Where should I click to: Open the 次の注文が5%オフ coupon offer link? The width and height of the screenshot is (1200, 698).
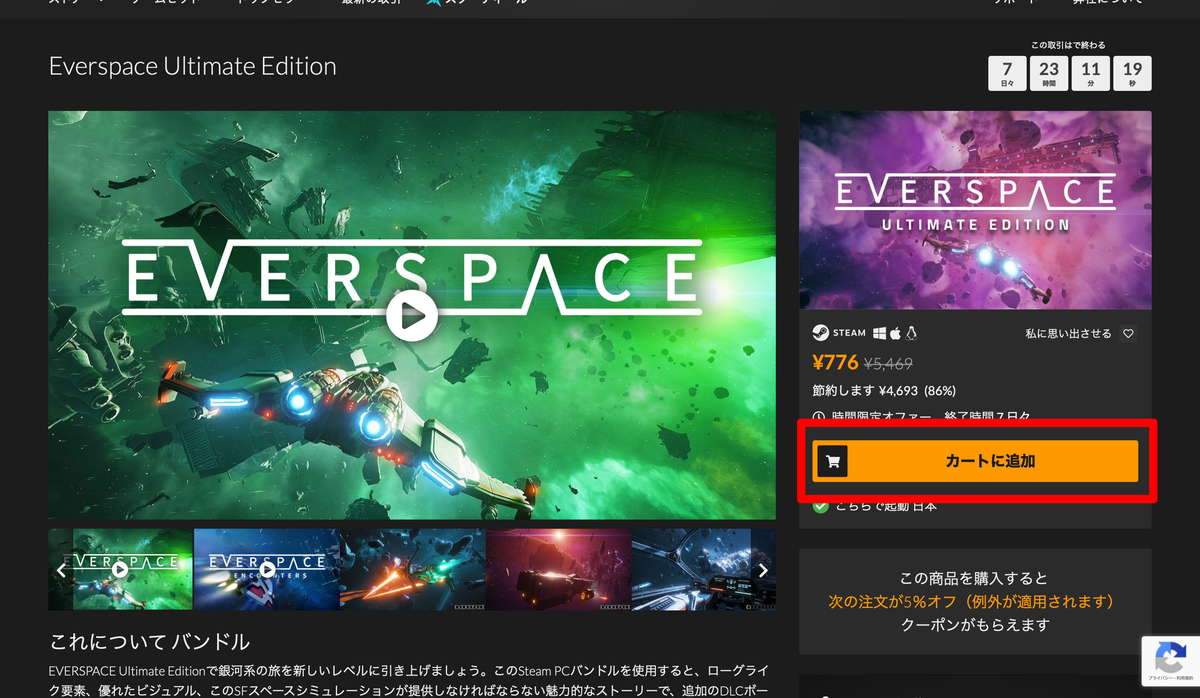click(971, 602)
